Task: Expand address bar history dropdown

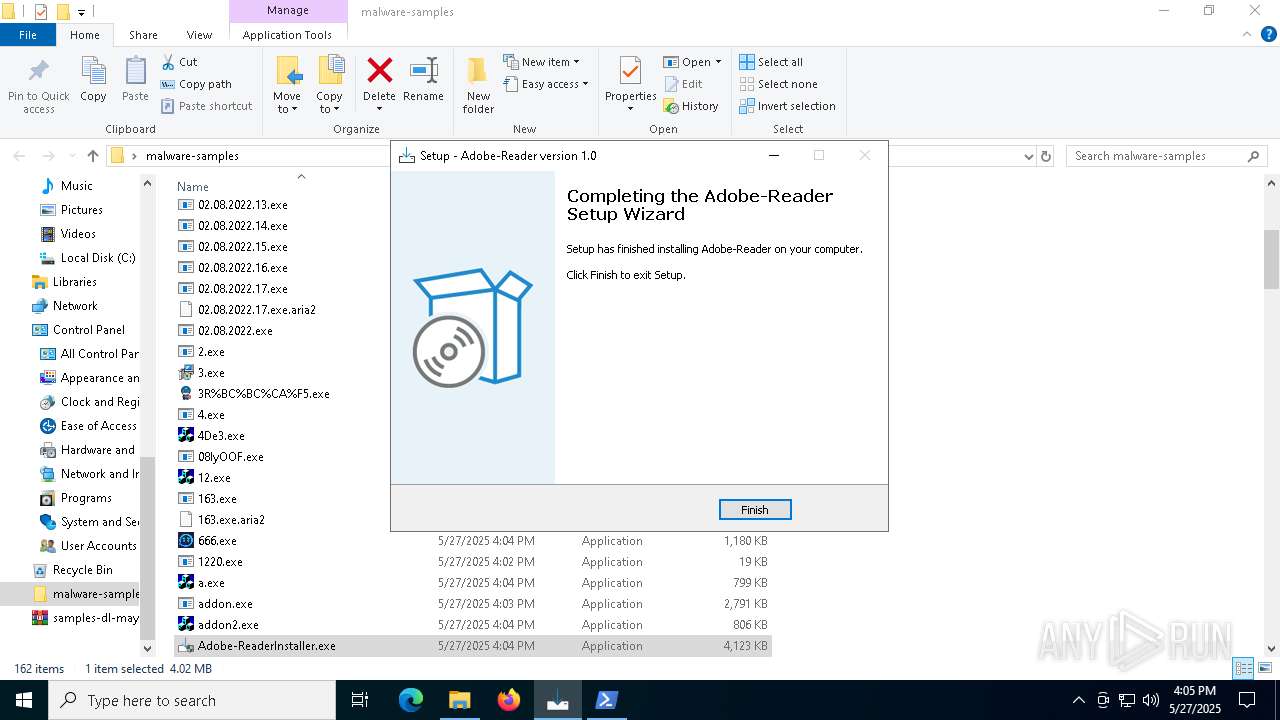Action: click(1028, 156)
